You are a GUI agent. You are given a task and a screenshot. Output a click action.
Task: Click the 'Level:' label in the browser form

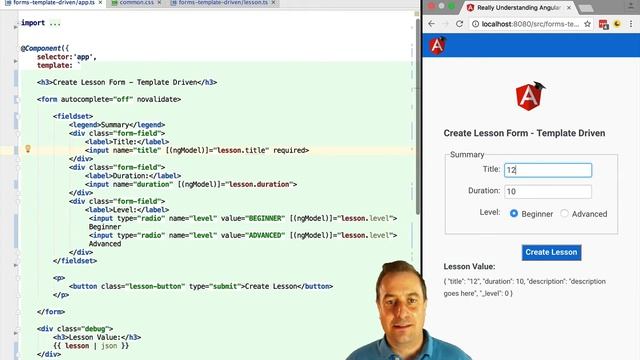pyautogui.click(x=490, y=212)
